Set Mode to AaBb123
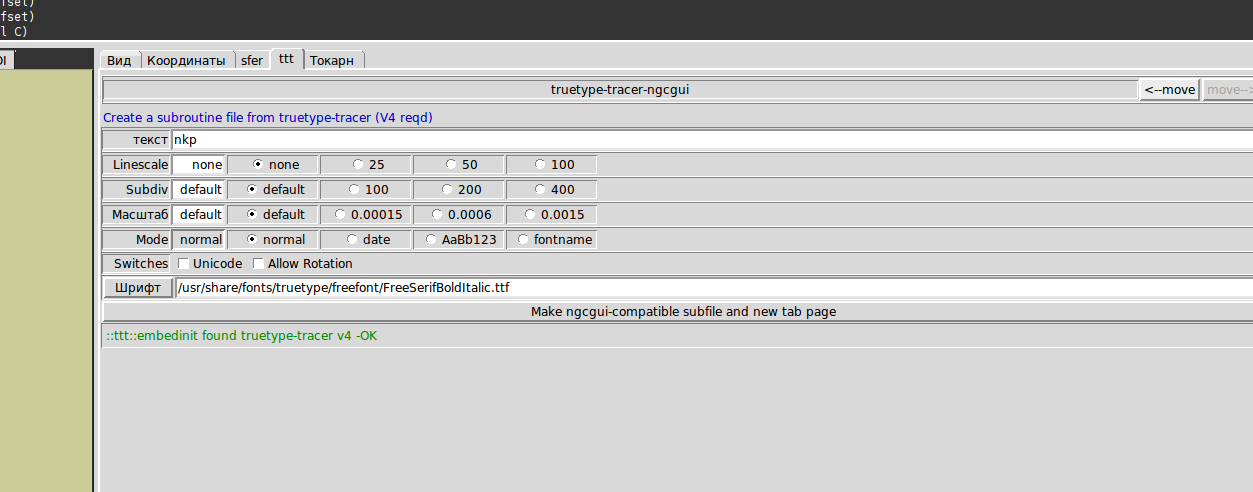The width and height of the screenshot is (1253, 492). (461, 239)
